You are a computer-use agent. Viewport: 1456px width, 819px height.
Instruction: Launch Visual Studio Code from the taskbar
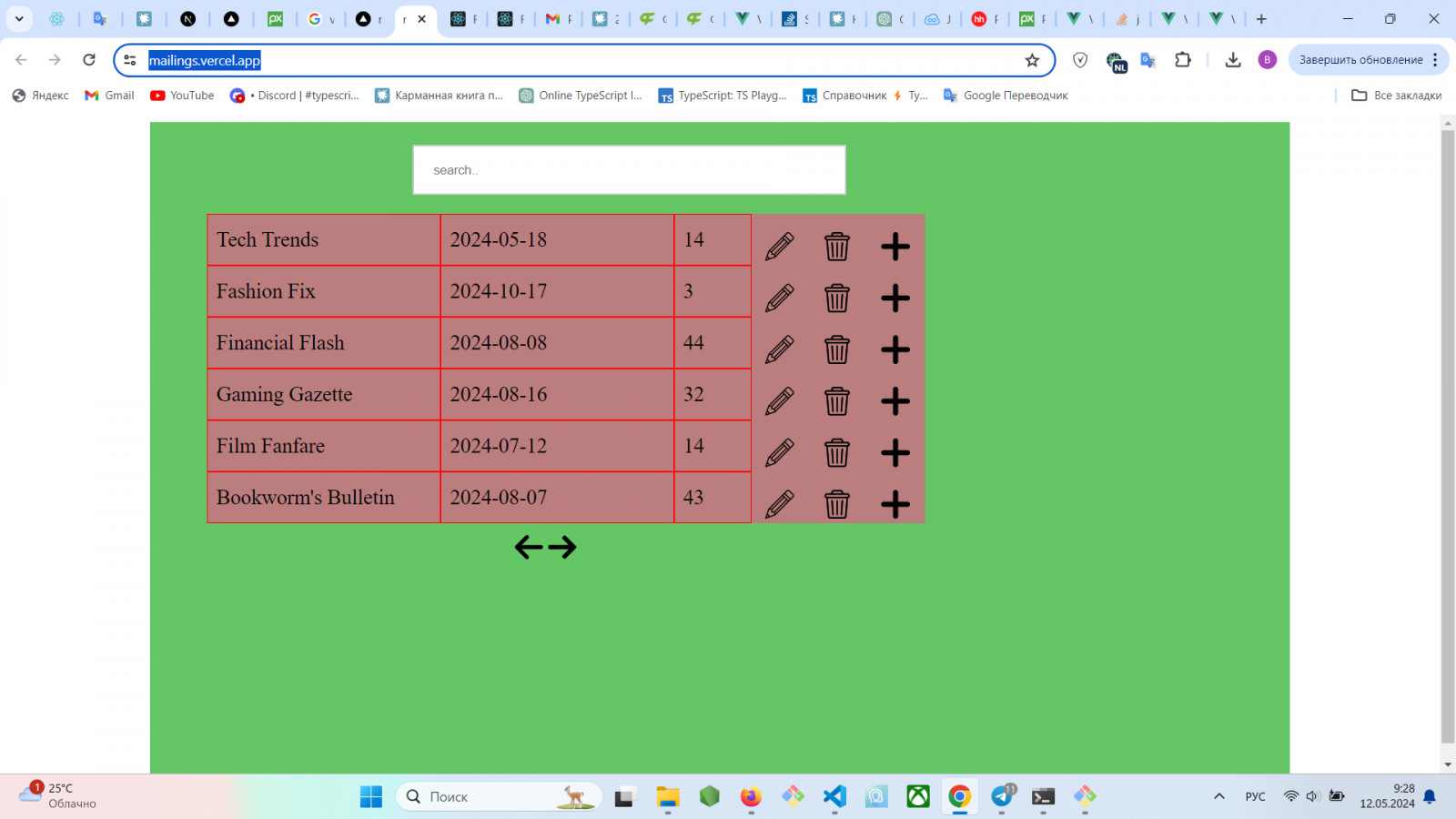click(834, 797)
